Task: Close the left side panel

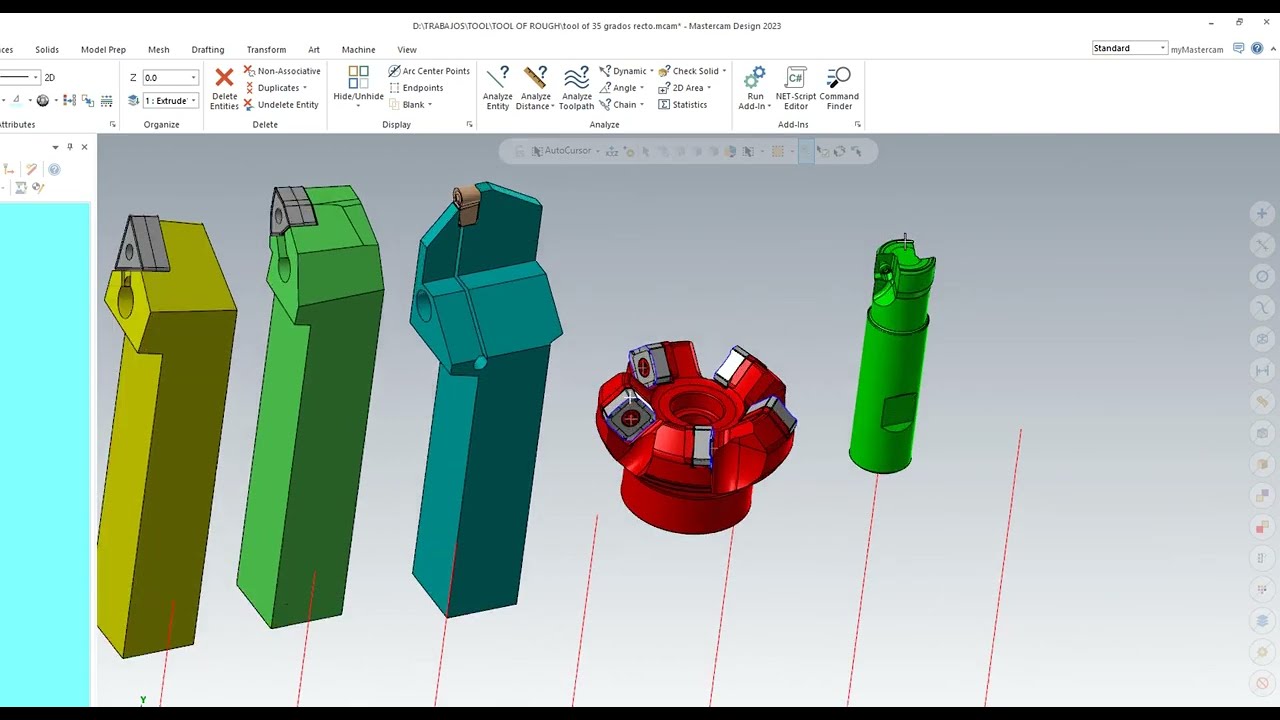Action: [84, 147]
